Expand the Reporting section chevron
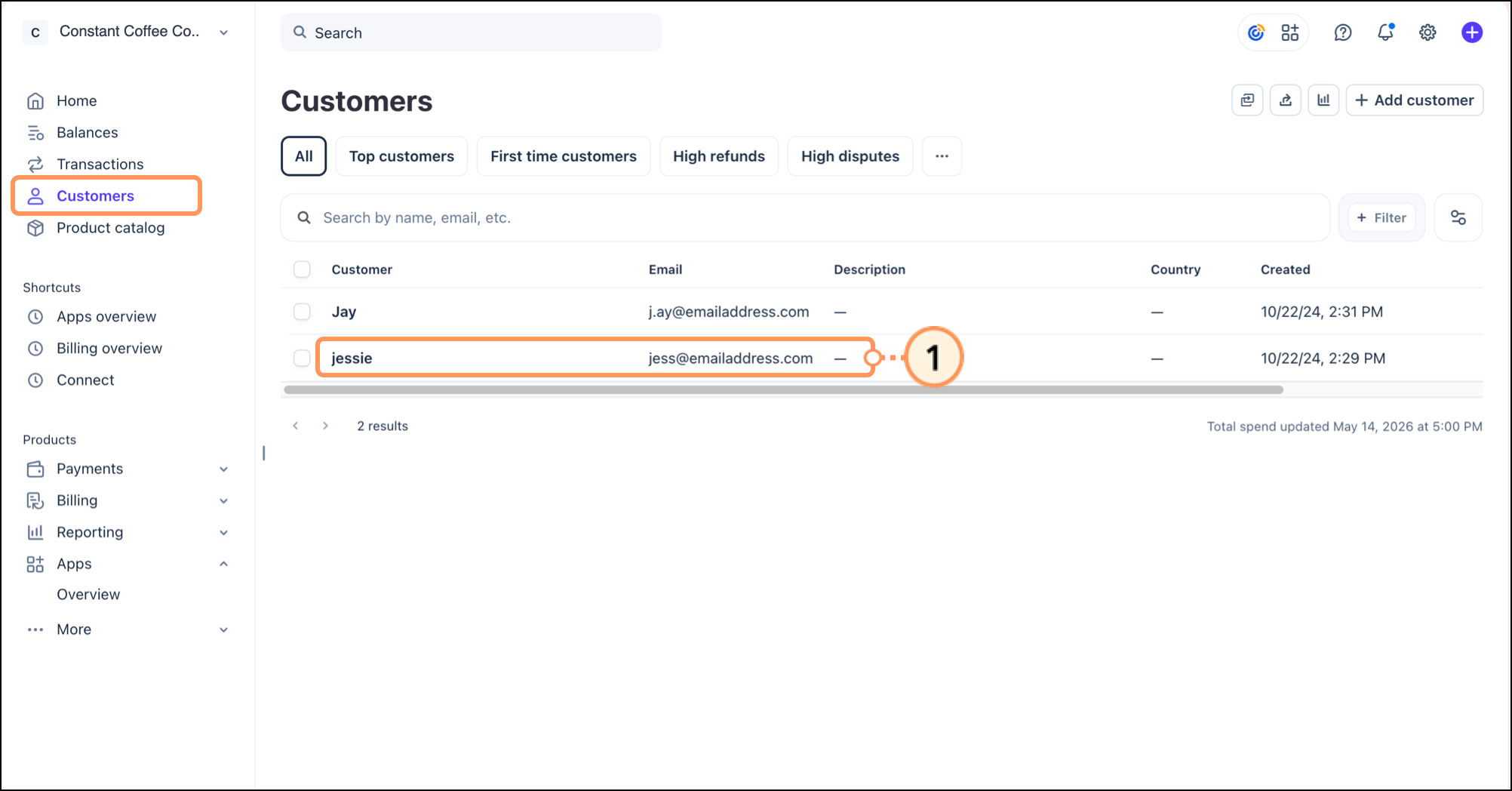Image resolution: width=1512 pixels, height=791 pixels. coord(224,533)
